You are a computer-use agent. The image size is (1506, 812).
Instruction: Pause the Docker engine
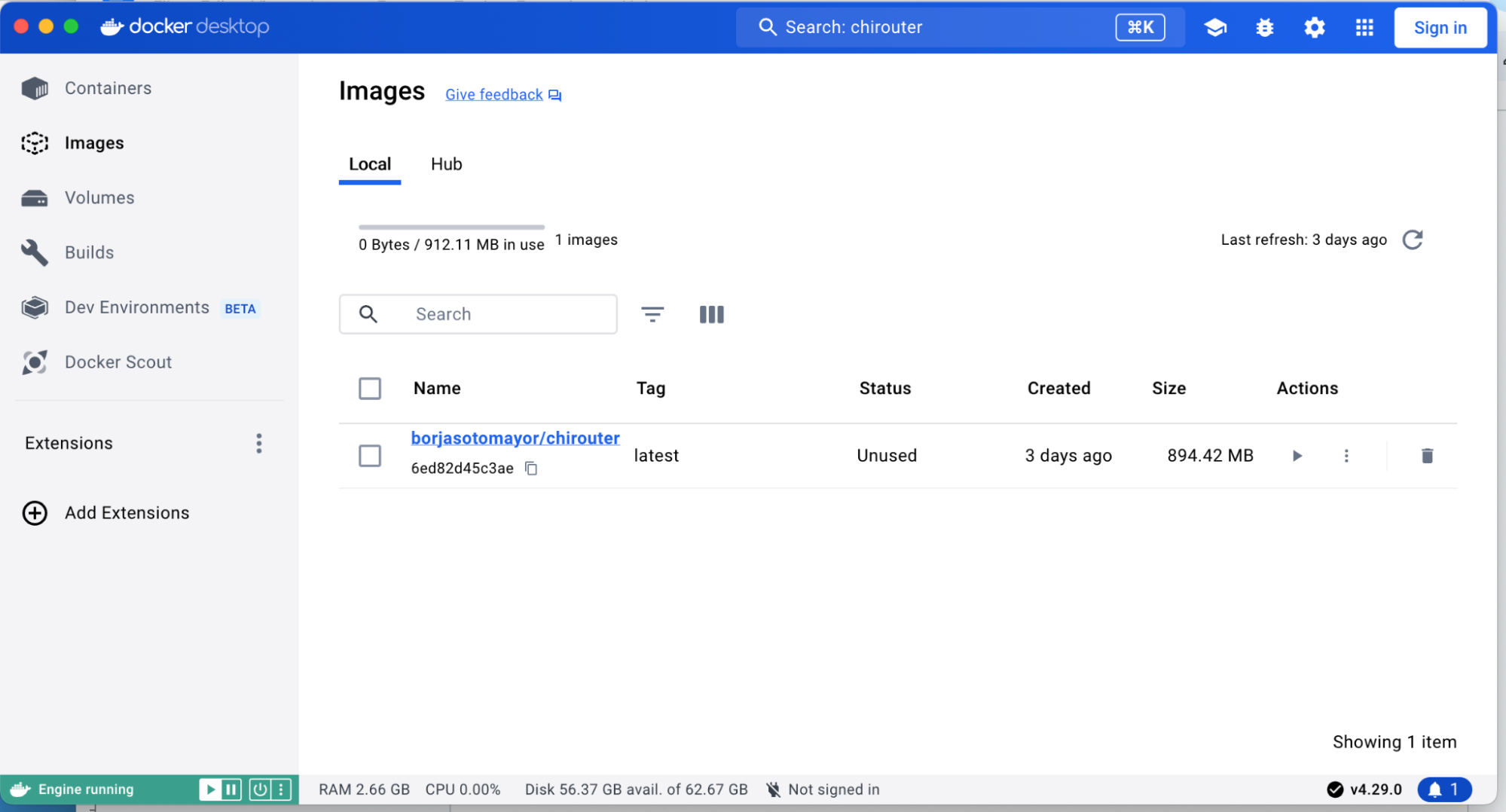pos(231,789)
